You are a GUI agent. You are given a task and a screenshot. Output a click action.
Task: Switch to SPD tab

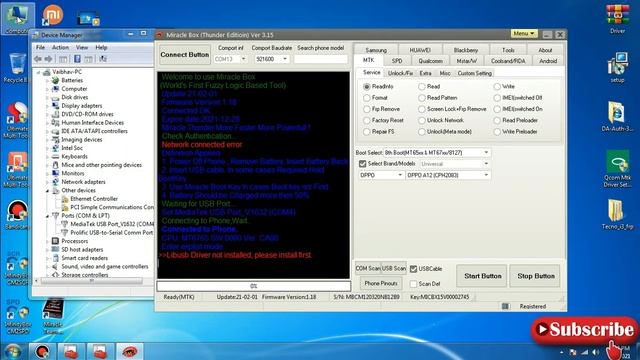pyautogui.click(x=397, y=61)
